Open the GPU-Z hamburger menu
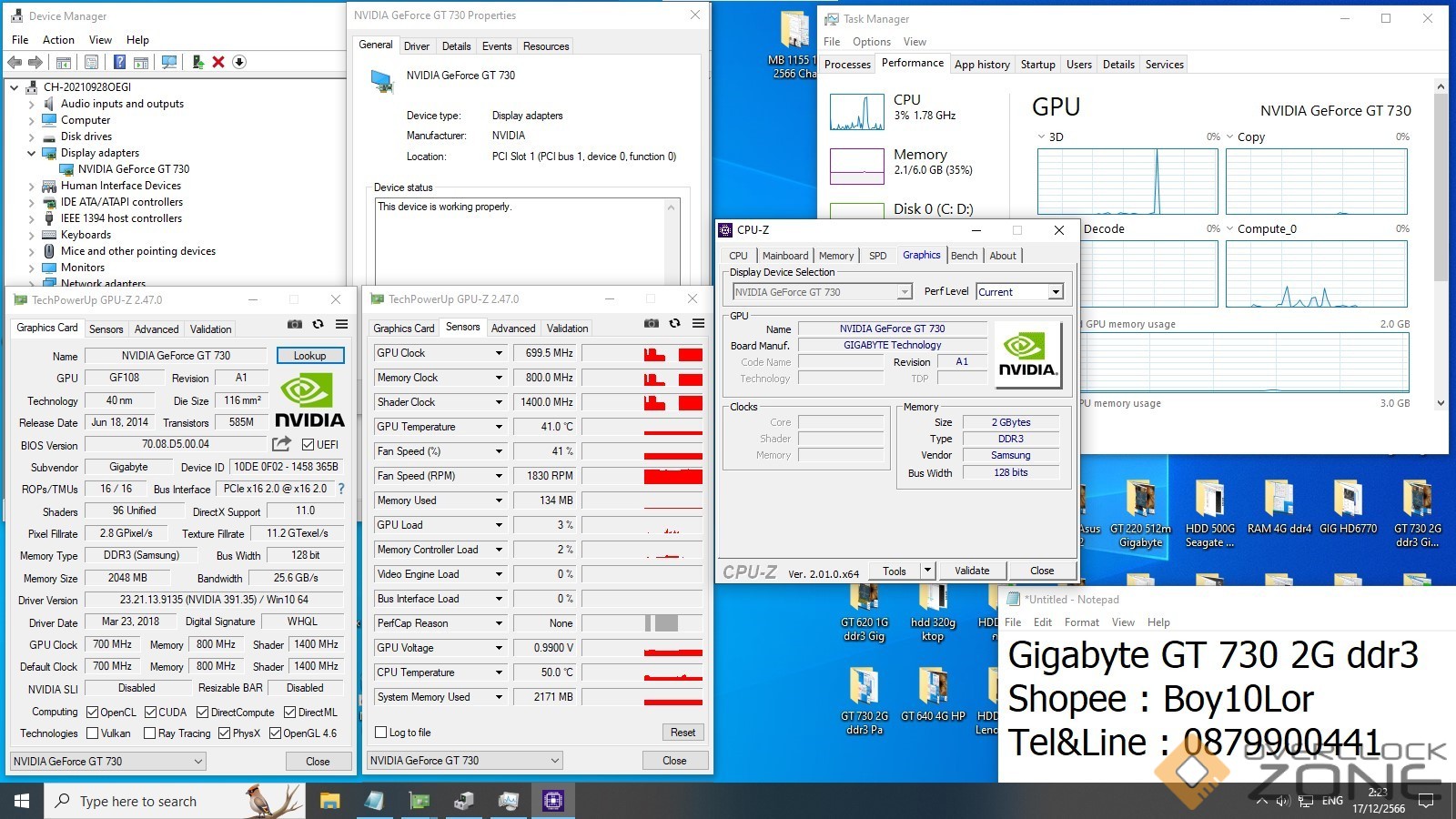 tap(341, 324)
